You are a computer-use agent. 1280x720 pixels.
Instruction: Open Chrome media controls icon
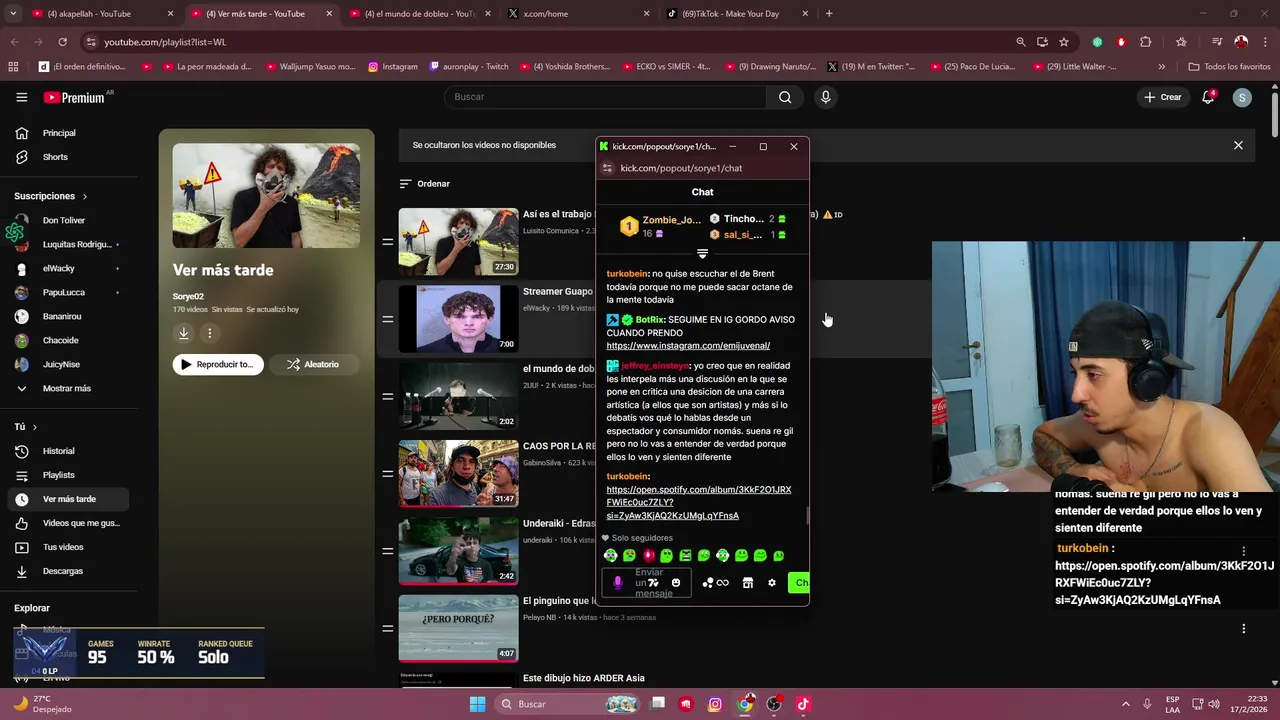pyautogui.click(x=1216, y=42)
